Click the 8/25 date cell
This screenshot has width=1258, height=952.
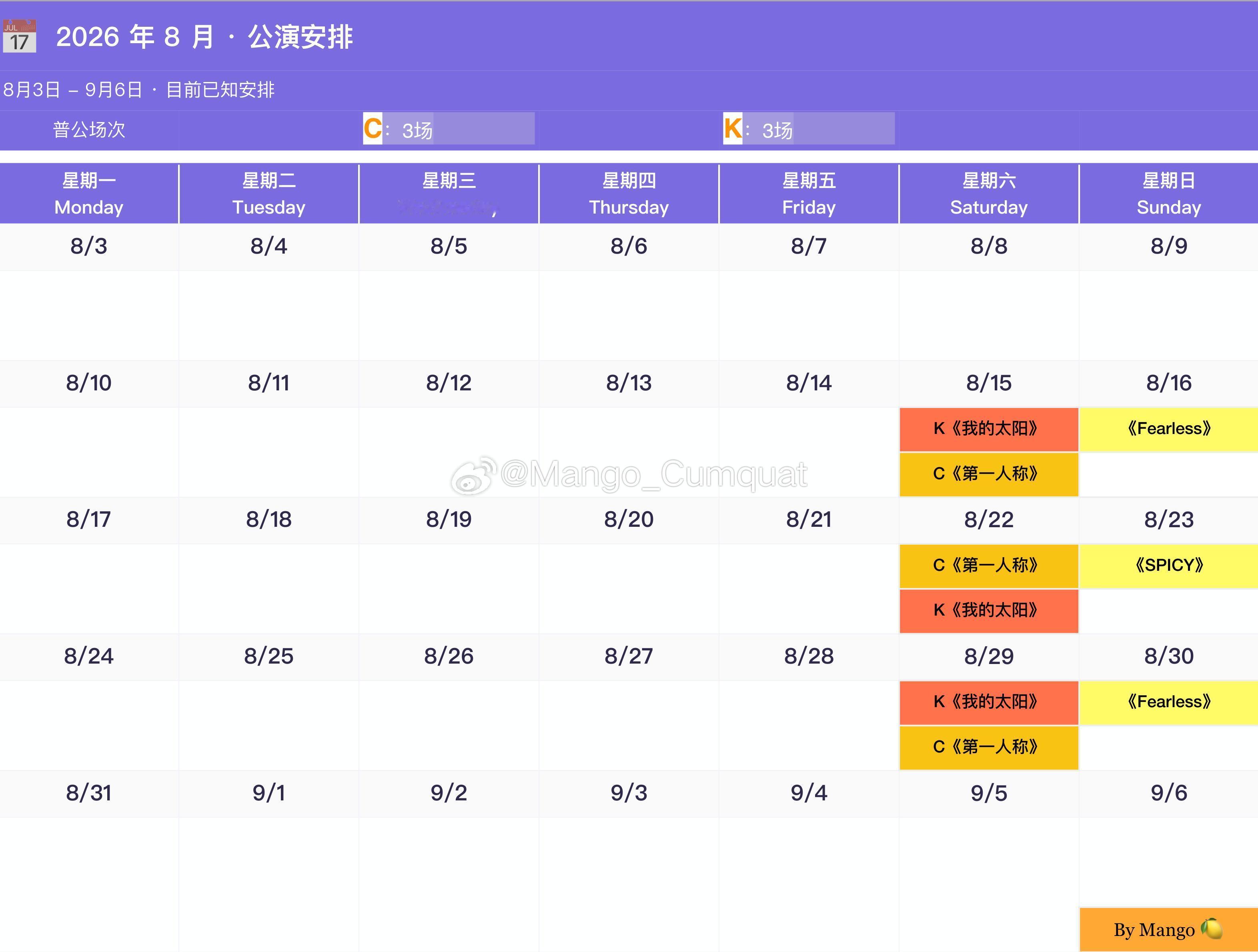[x=269, y=657]
